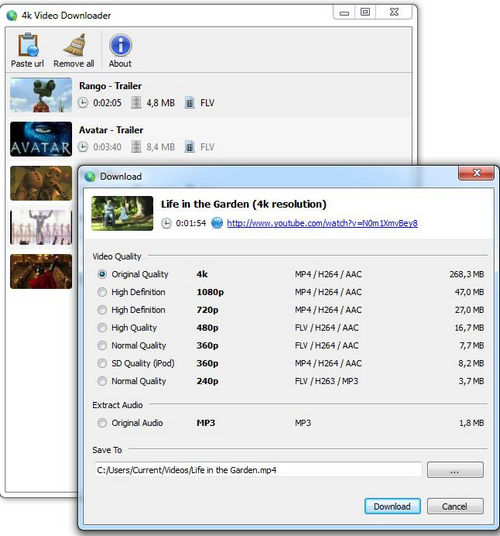Click the "47,0 MB" size value
The image size is (500, 536).
point(469,292)
